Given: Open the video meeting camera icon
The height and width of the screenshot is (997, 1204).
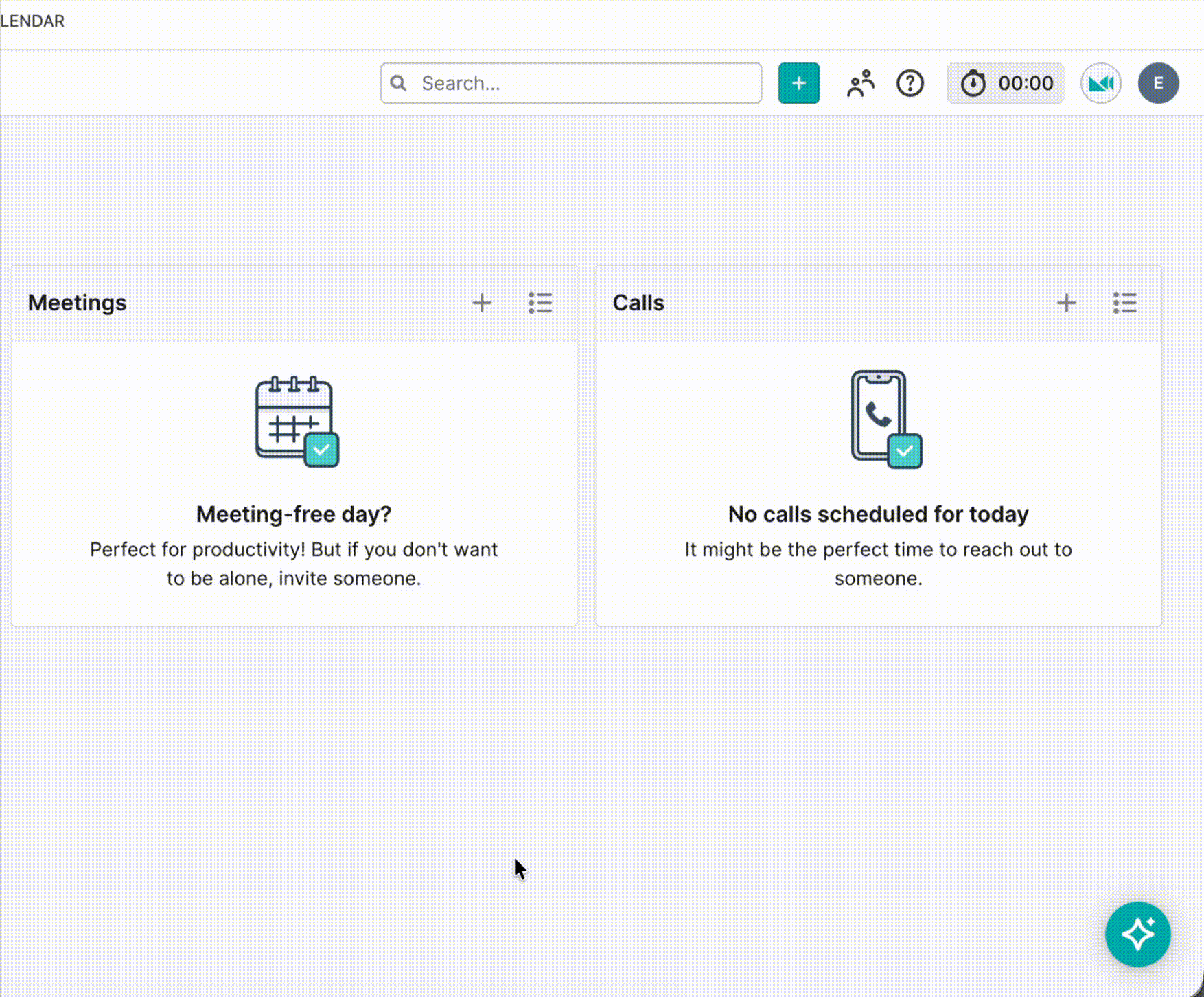Looking at the screenshot, I should pos(1101,83).
